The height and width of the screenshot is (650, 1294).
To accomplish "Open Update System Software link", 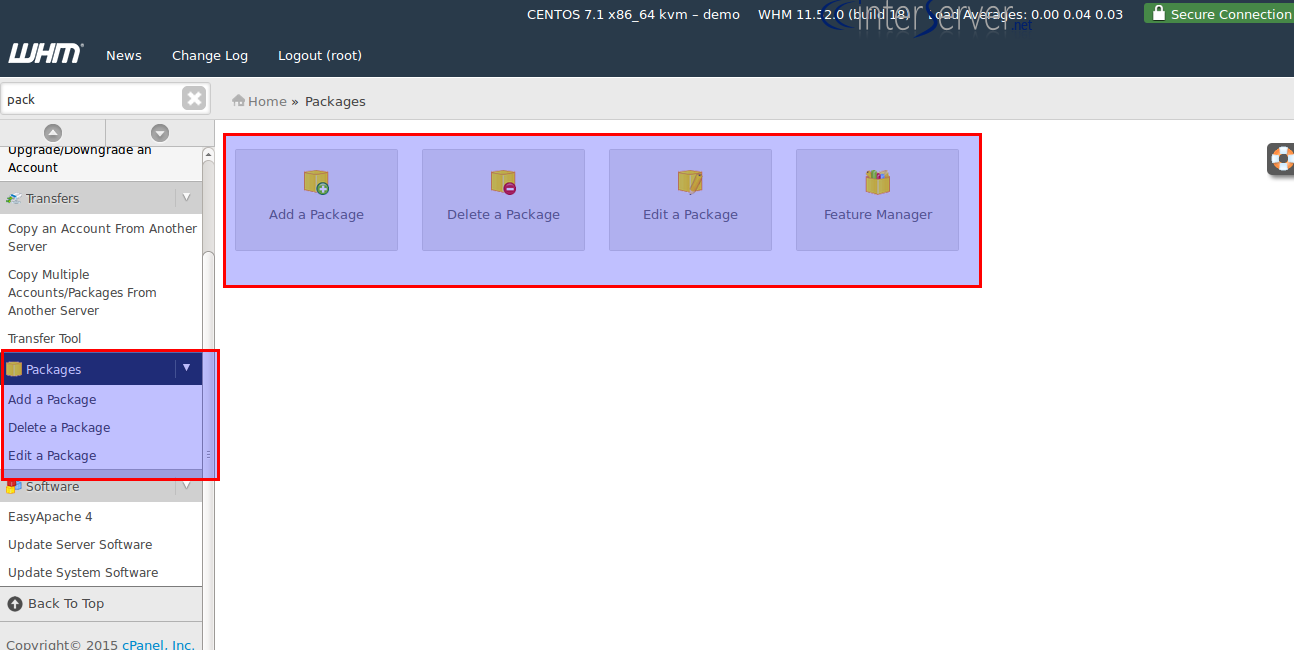I will [x=83, y=572].
